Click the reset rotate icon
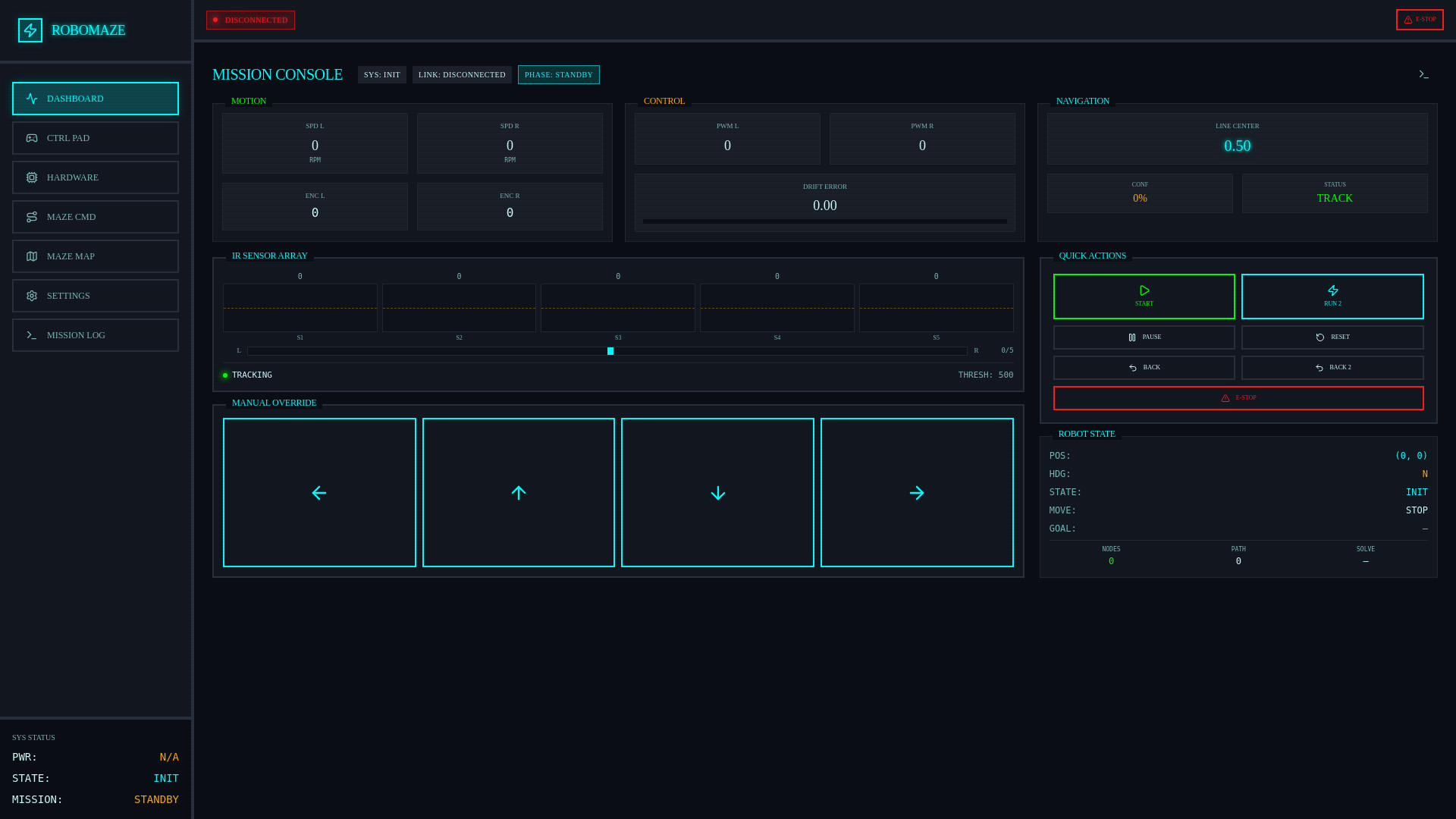 tap(1320, 337)
